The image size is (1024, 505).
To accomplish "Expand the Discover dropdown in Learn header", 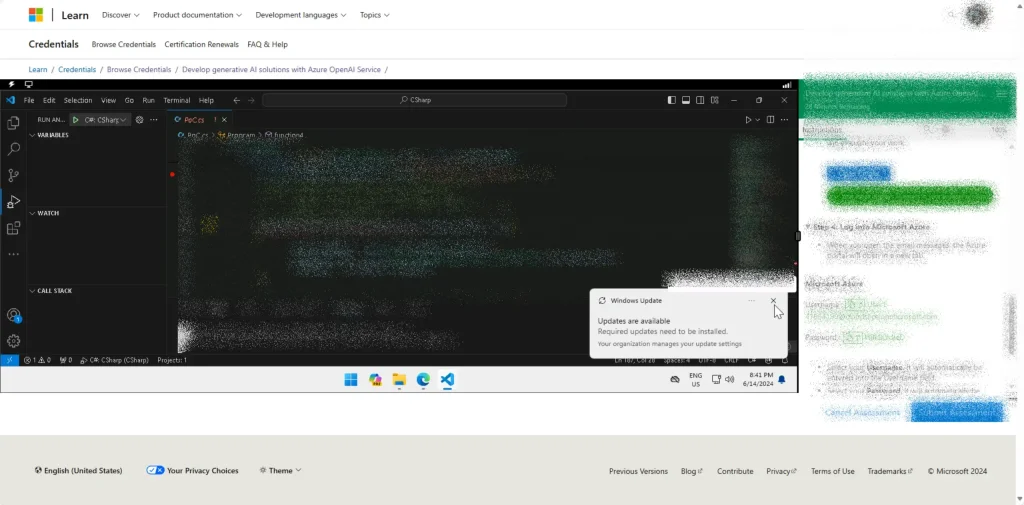I will (121, 15).
